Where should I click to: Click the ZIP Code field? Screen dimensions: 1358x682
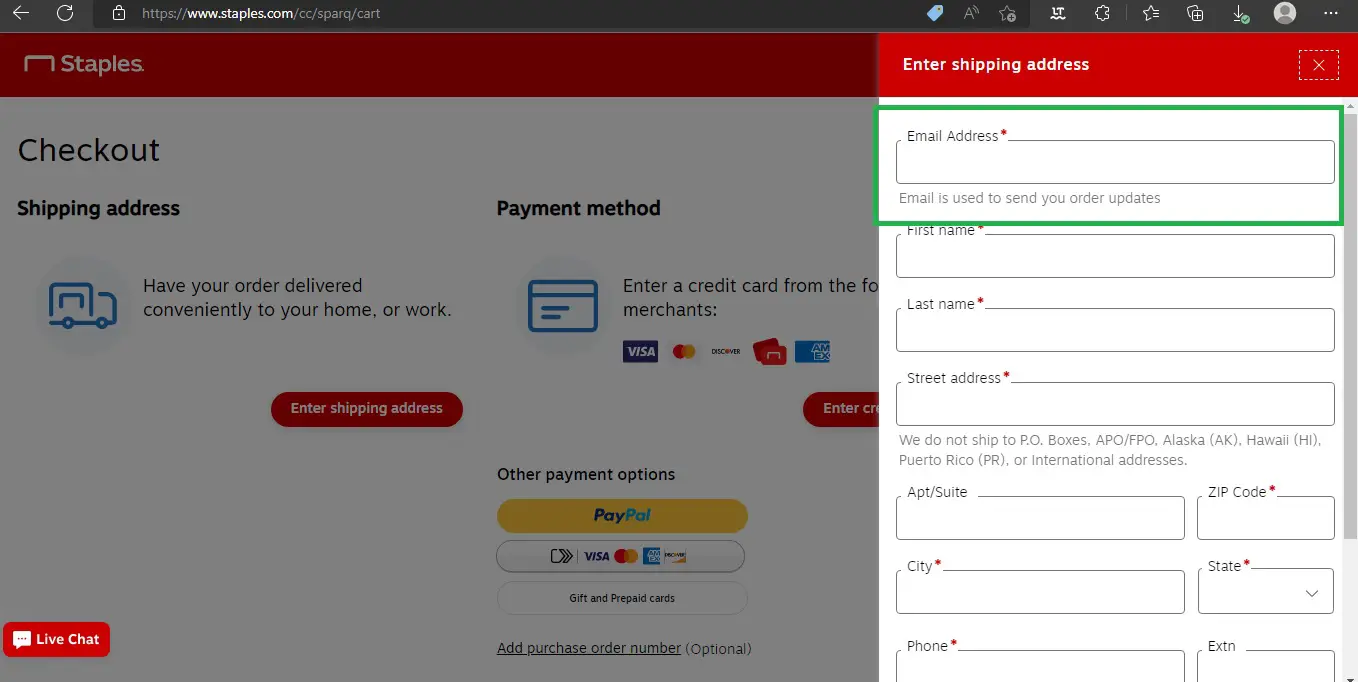coord(1265,518)
